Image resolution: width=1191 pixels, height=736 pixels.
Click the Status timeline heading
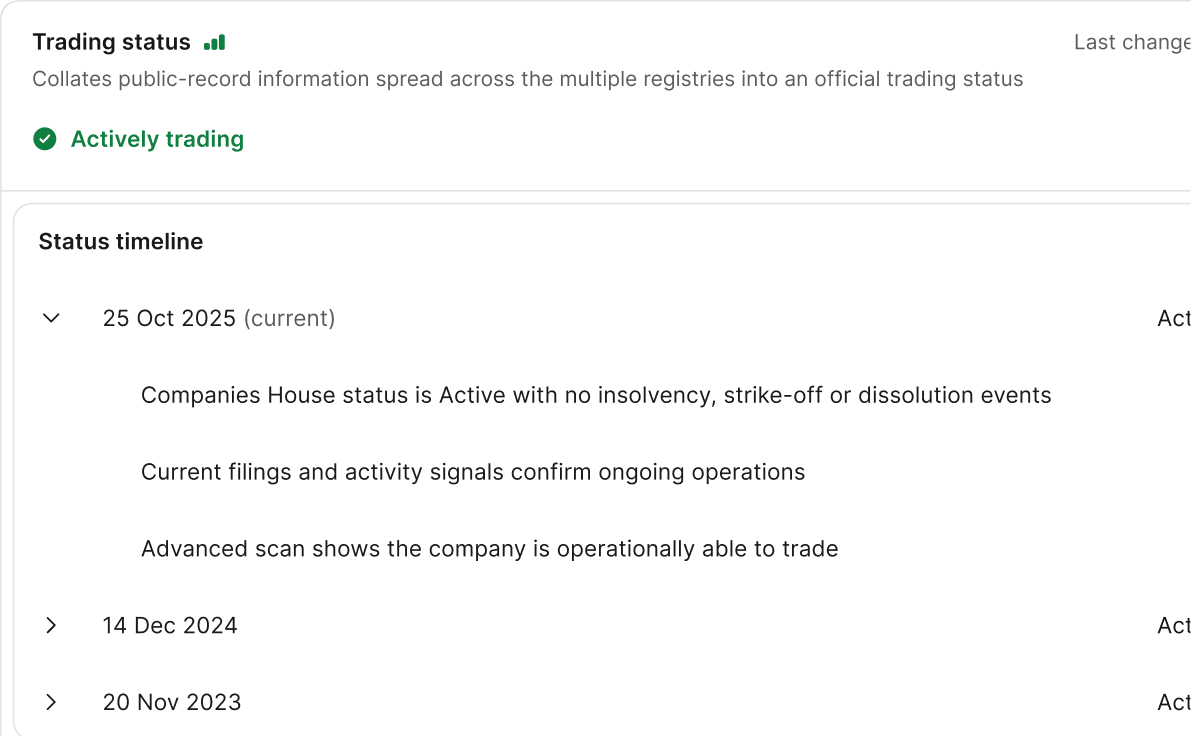[x=121, y=241]
